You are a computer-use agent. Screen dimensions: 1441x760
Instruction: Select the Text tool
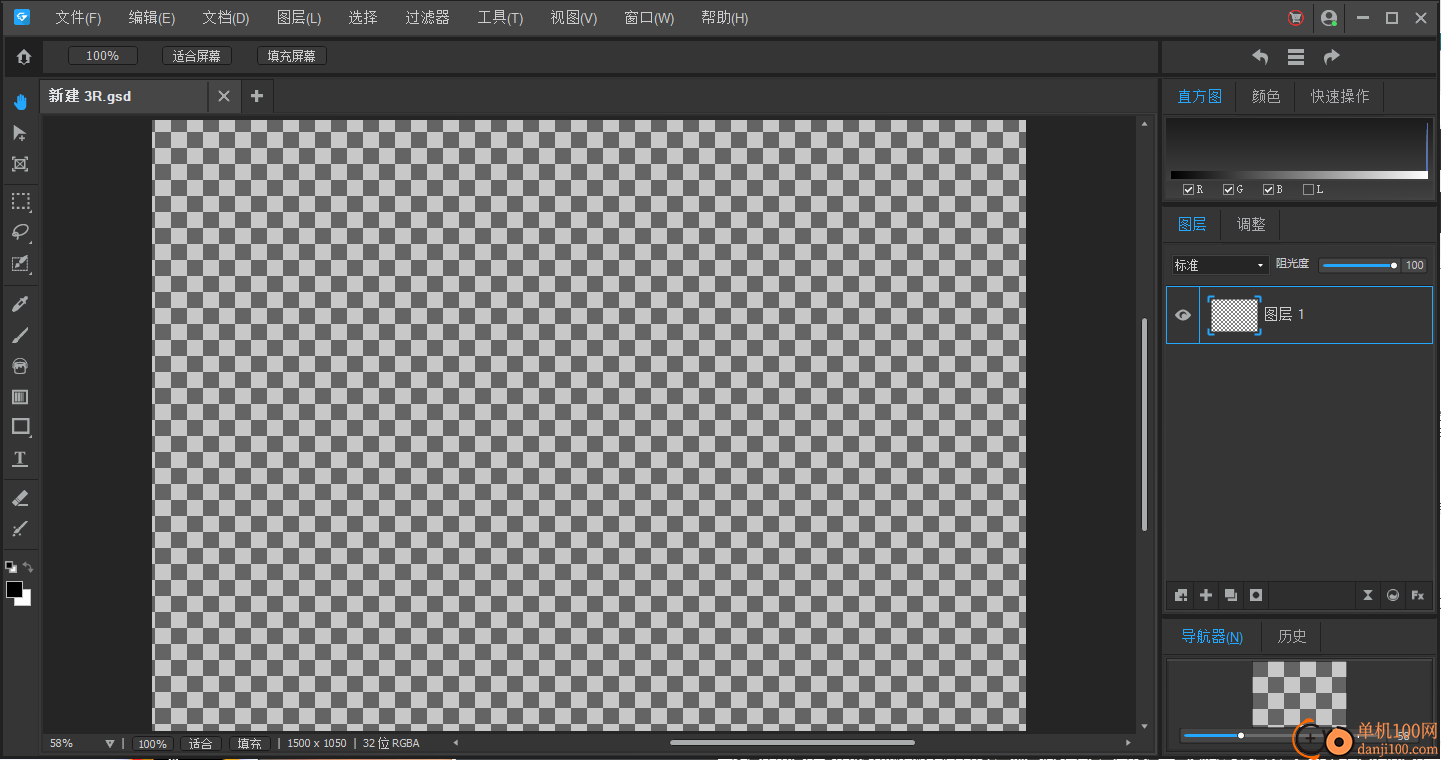20,459
